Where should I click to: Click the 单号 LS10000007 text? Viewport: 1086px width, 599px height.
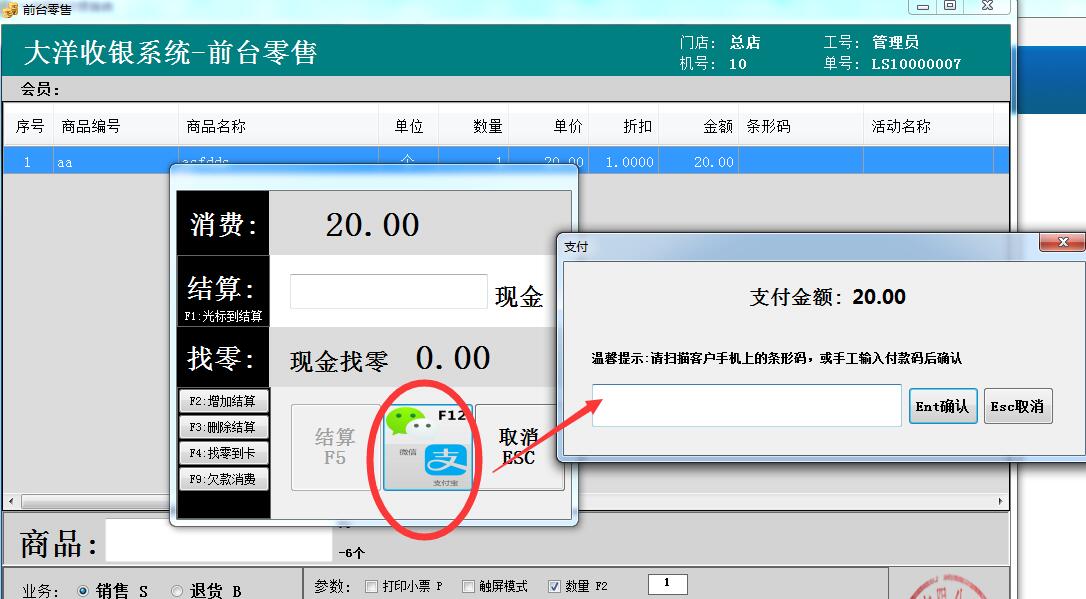coord(892,64)
